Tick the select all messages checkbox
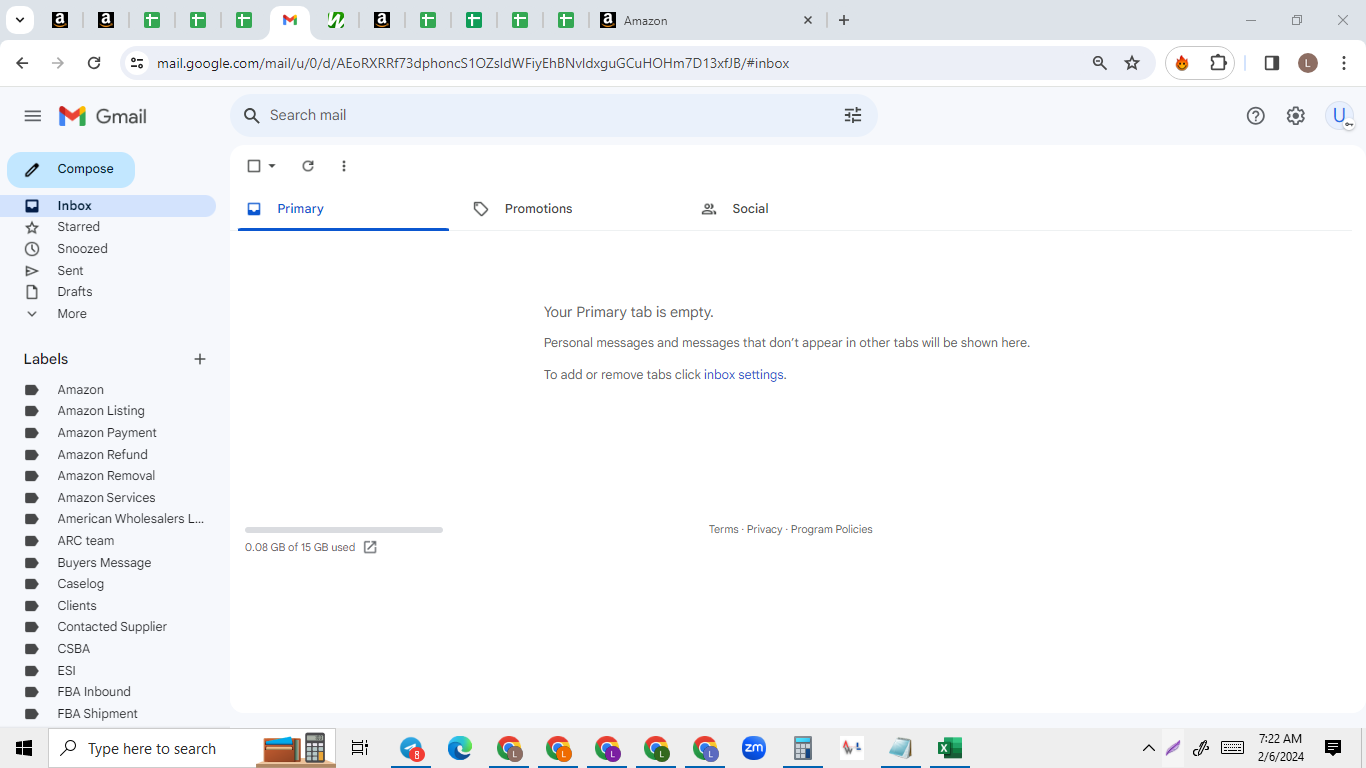Screen dimensions: 1366x768 [254, 166]
